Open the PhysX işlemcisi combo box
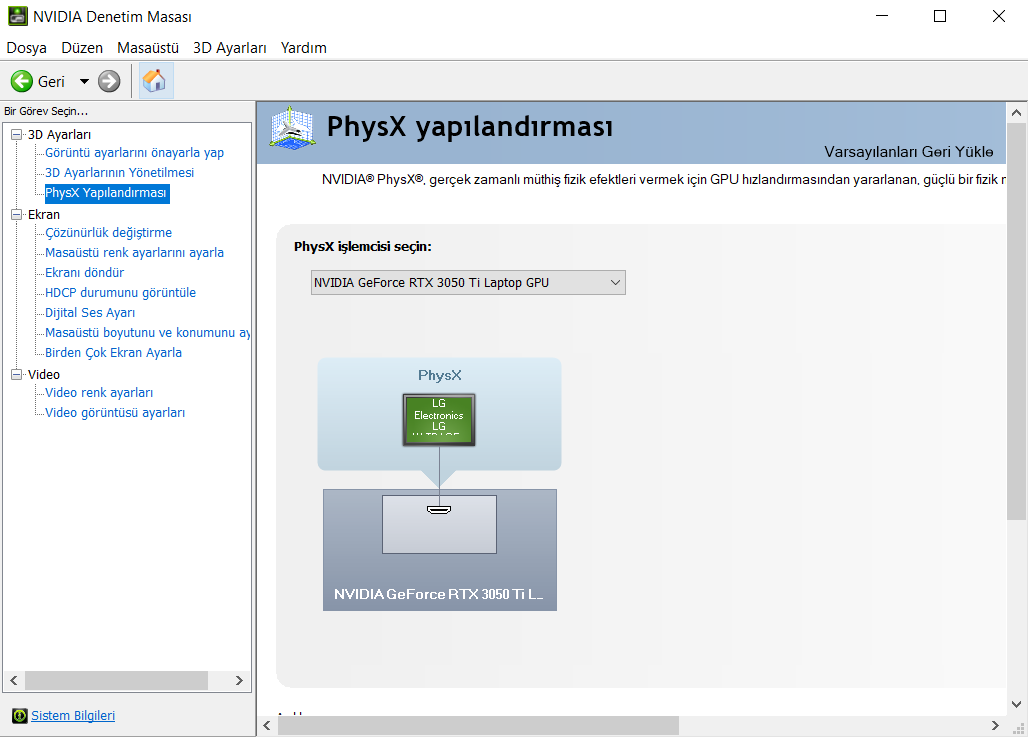This screenshot has width=1028, height=737. click(x=468, y=283)
